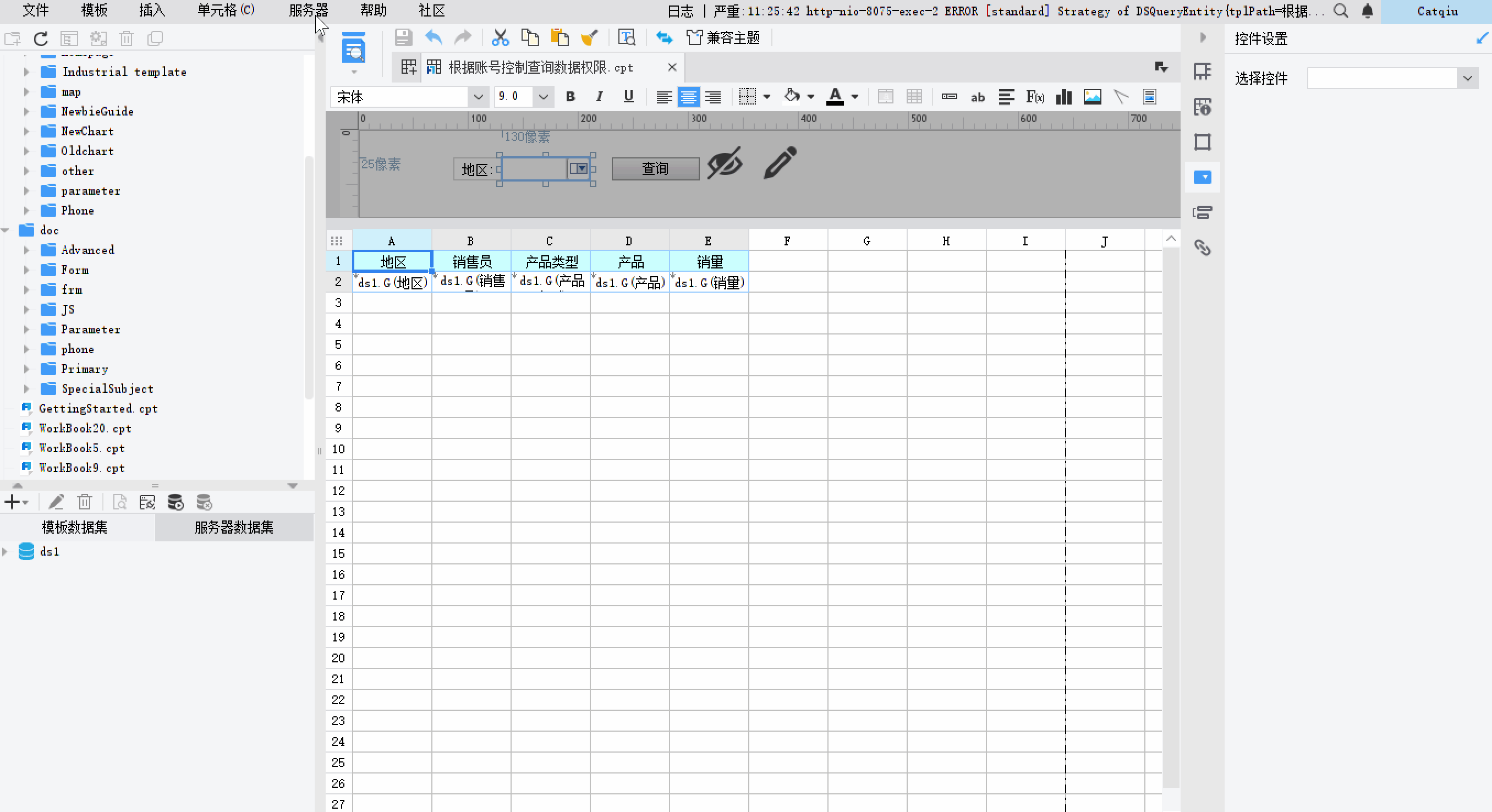Click the 查询 button
This screenshot has width=1492, height=812.
(655, 168)
